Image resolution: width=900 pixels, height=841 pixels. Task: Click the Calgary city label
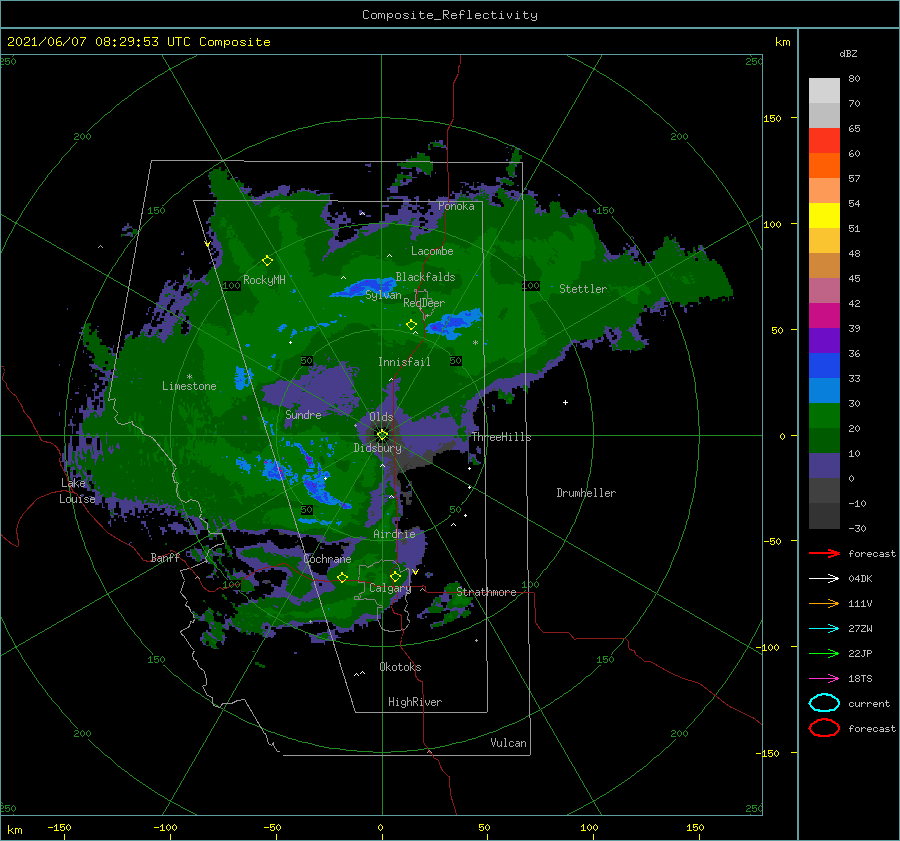pos(390,588)
